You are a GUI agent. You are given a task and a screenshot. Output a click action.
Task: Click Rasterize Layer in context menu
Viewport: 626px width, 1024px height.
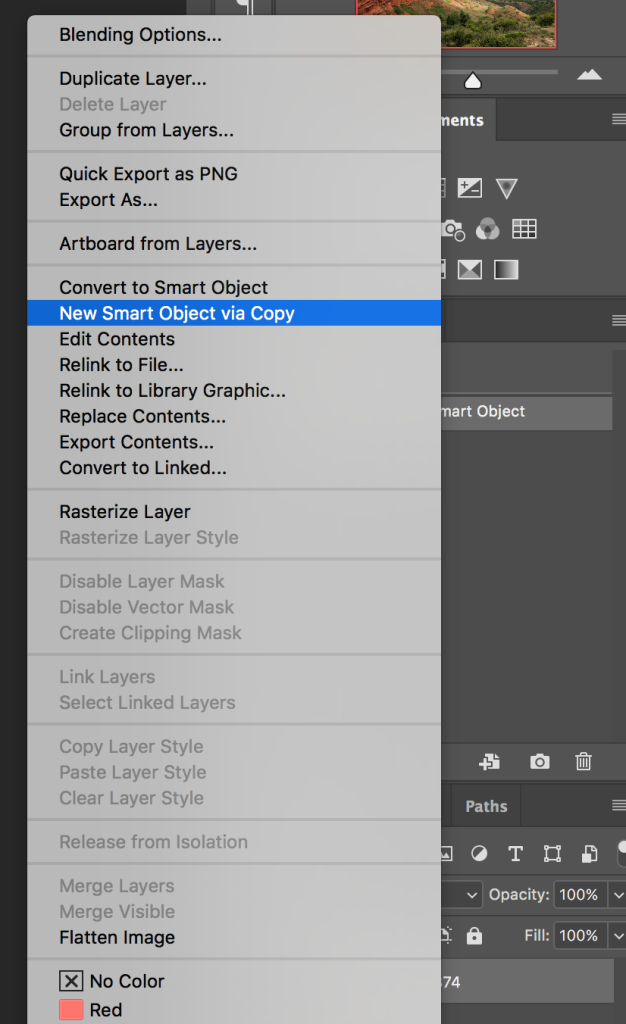(x=125, y=512)
